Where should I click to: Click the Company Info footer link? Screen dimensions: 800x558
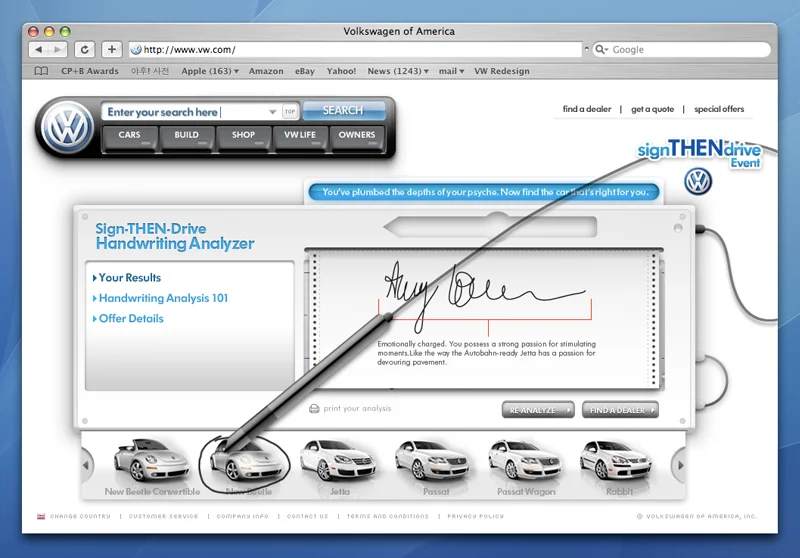242,516
